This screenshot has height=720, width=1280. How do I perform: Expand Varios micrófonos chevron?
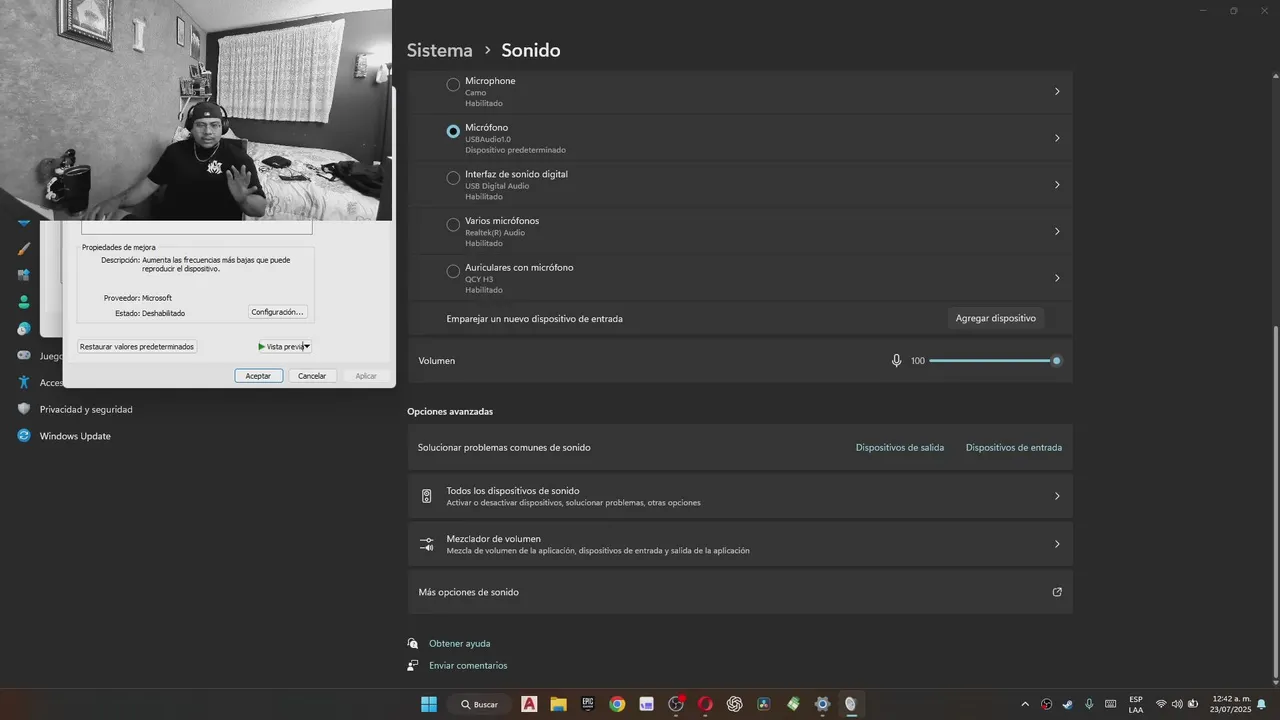point(1057,231)
